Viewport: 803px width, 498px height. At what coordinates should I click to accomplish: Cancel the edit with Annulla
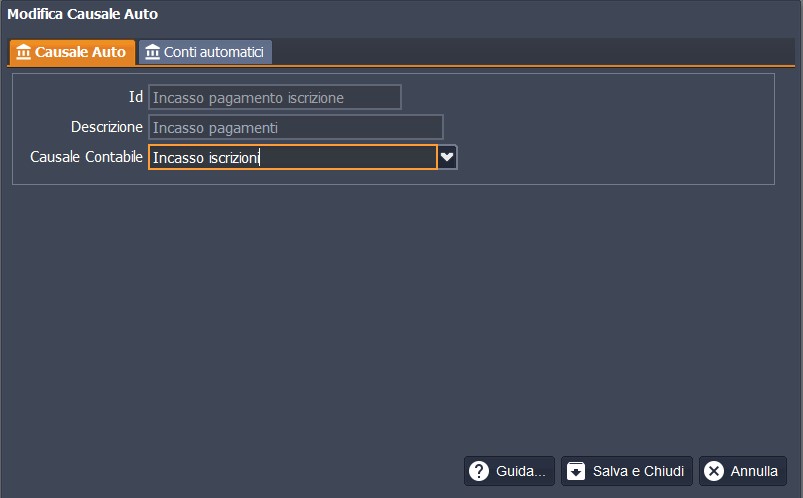click(x=743, y=471)
